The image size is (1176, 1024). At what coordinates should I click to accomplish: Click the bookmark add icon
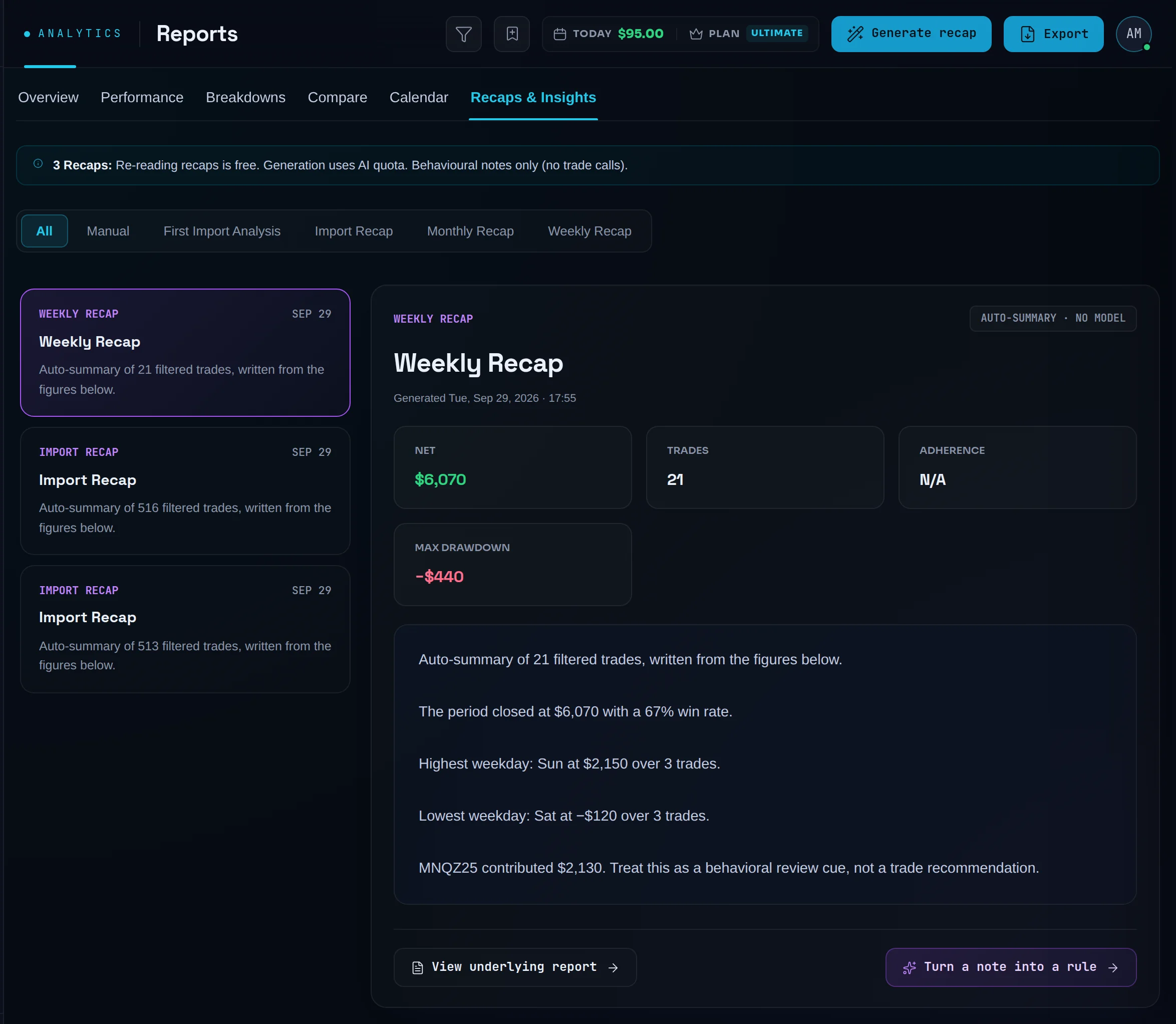click(x=512, y=34)
